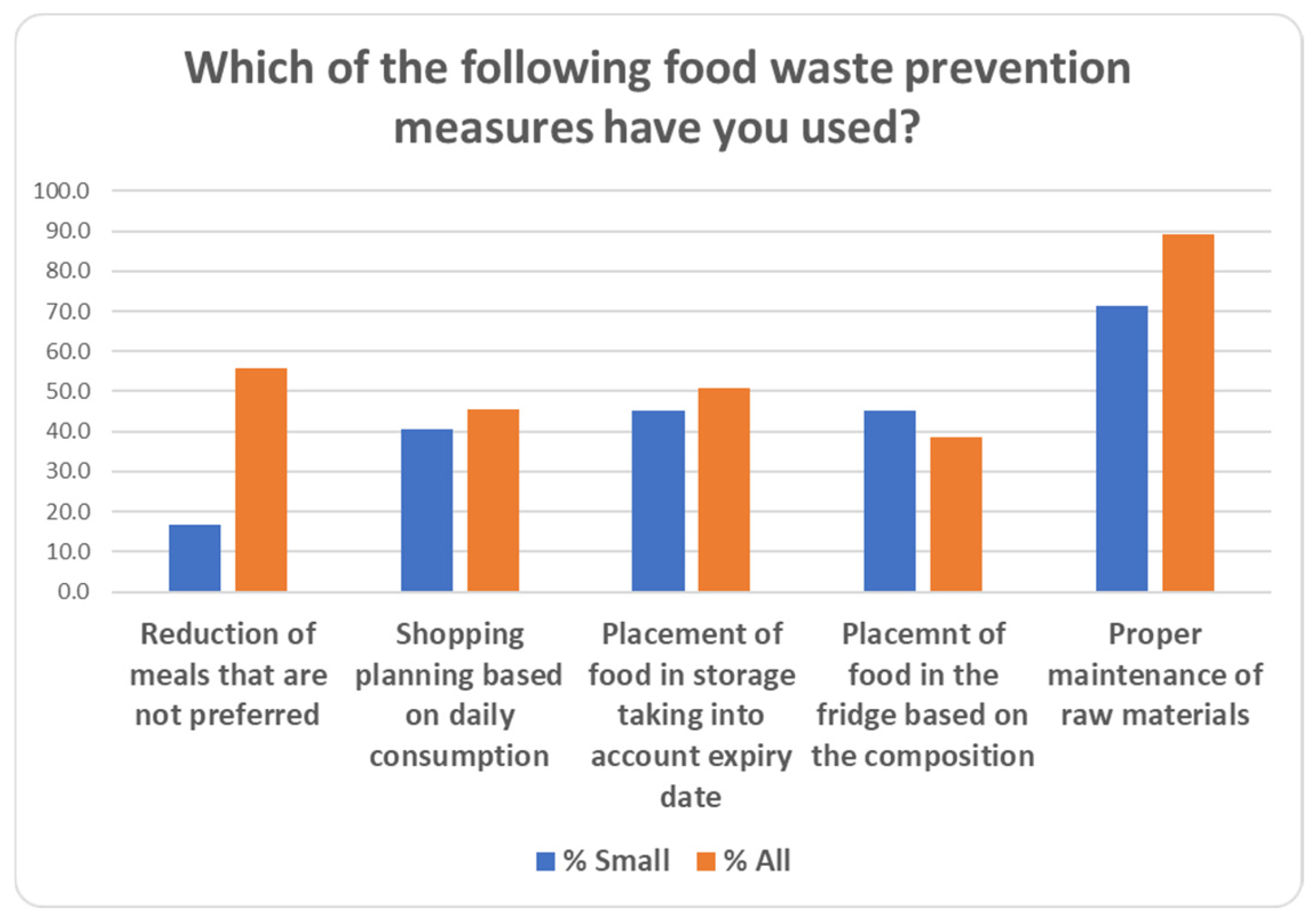Click blue bar for Proper maintenance
Viewport: 1316px width, 921px height.
click(x=1122, y=448)
